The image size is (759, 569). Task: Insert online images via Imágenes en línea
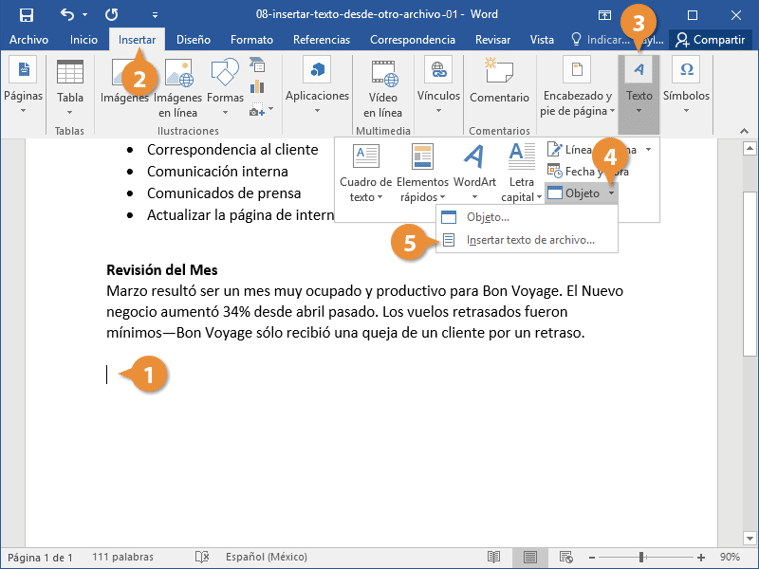[x=178, y=89]
